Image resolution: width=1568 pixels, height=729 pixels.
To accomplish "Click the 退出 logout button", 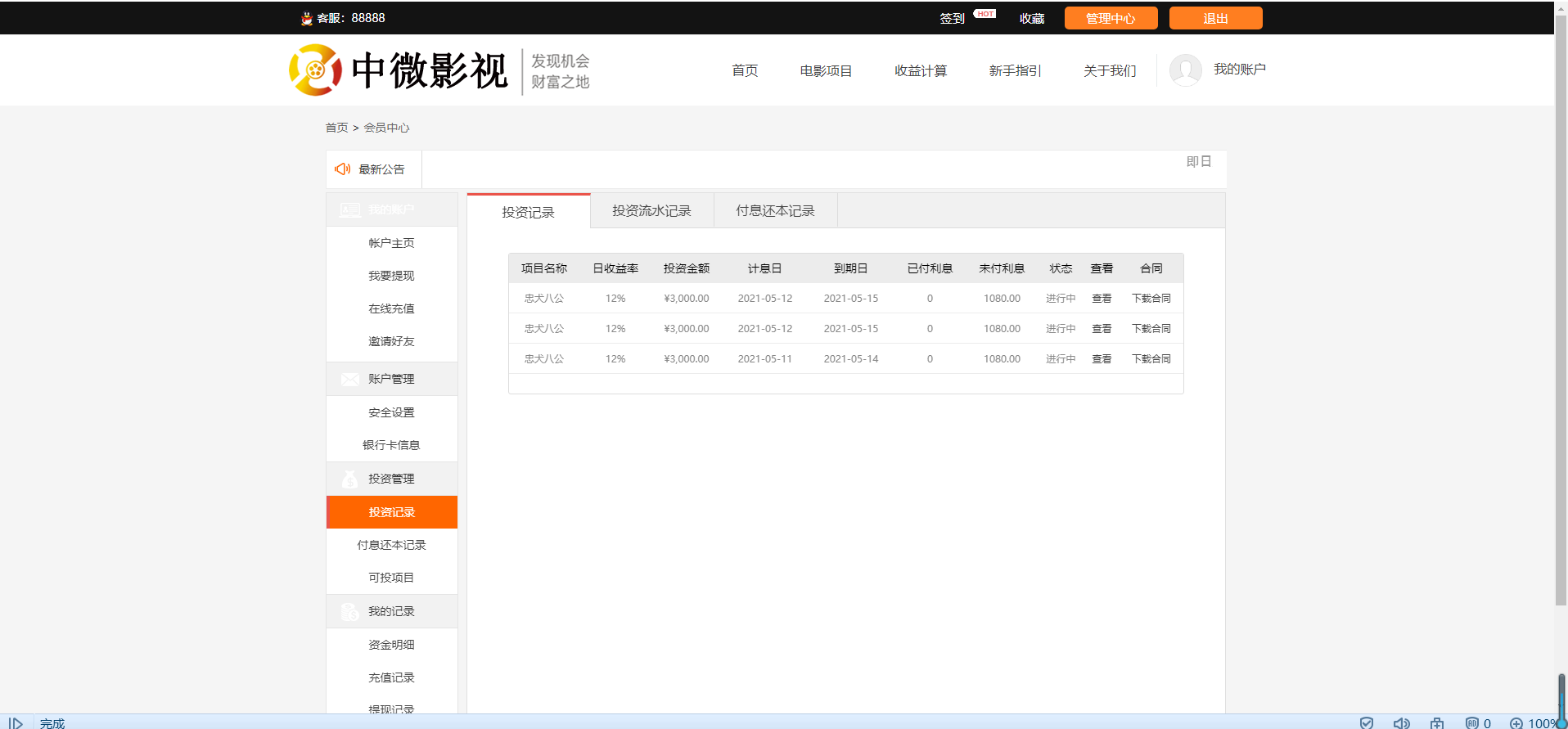I will pos(1216,18).
